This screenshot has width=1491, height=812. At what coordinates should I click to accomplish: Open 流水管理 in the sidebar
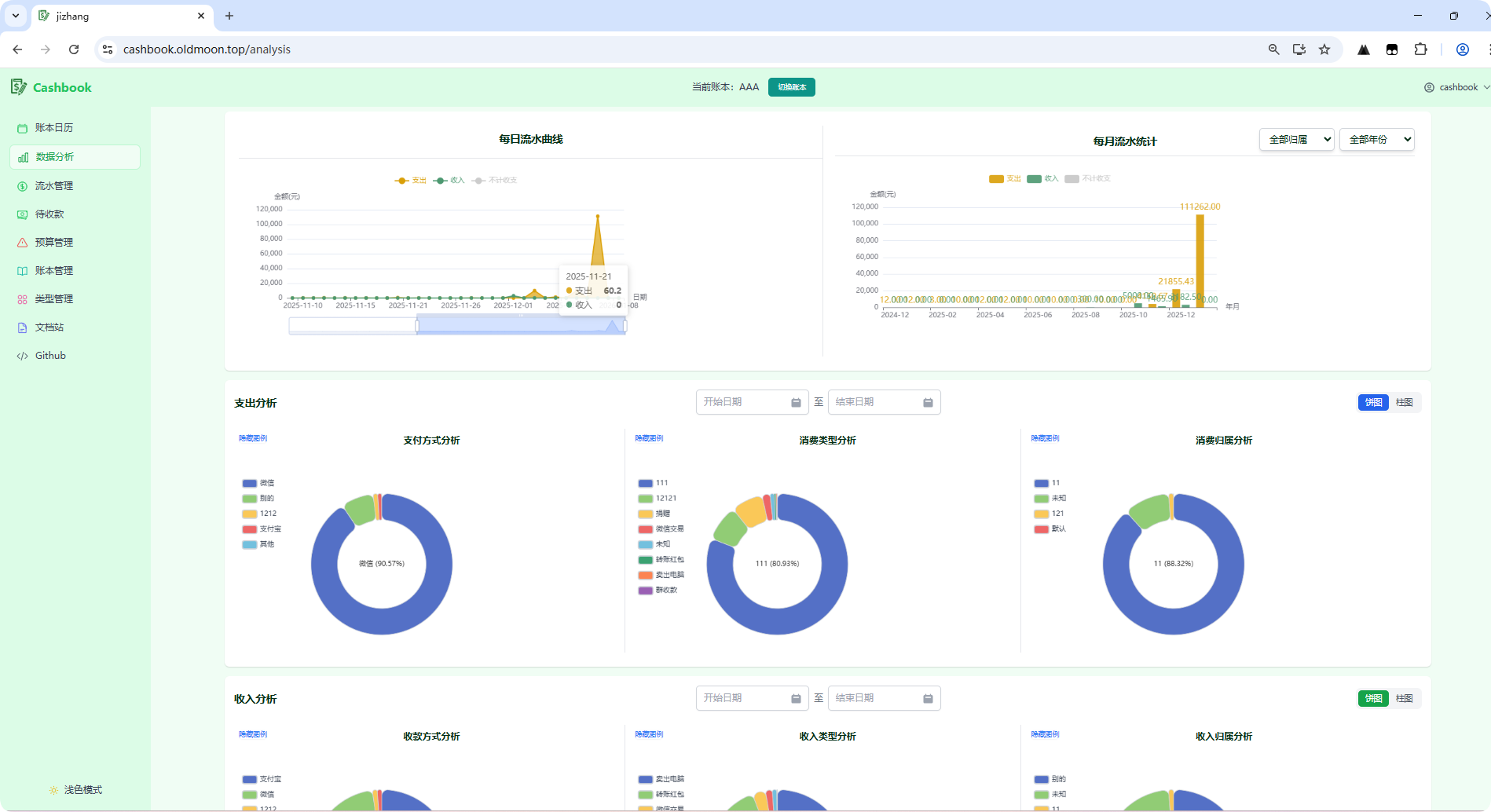tap(53, 186)
